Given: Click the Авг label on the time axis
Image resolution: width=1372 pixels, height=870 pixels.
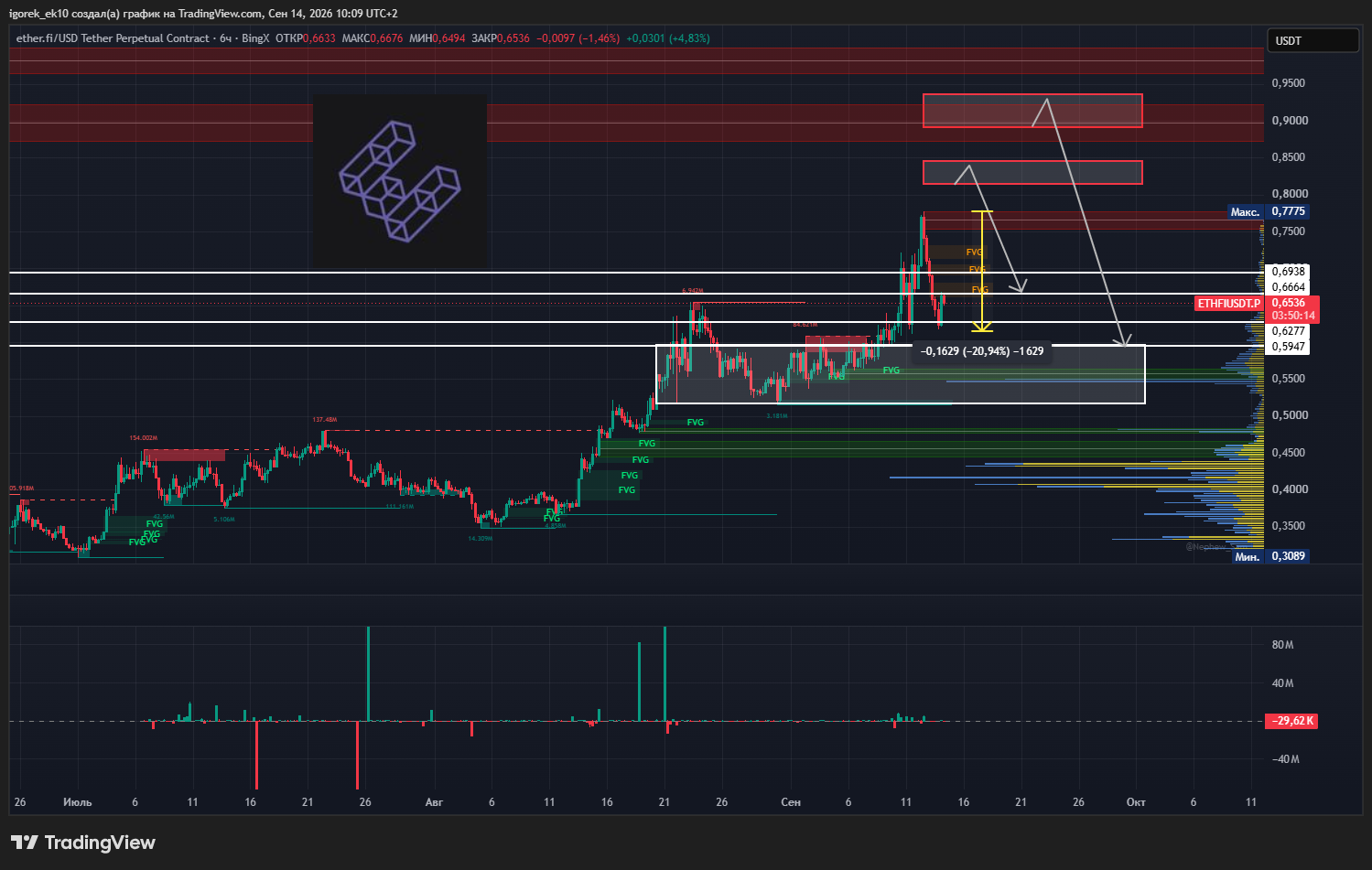Looking at the screenshot, I should (434, 802).
